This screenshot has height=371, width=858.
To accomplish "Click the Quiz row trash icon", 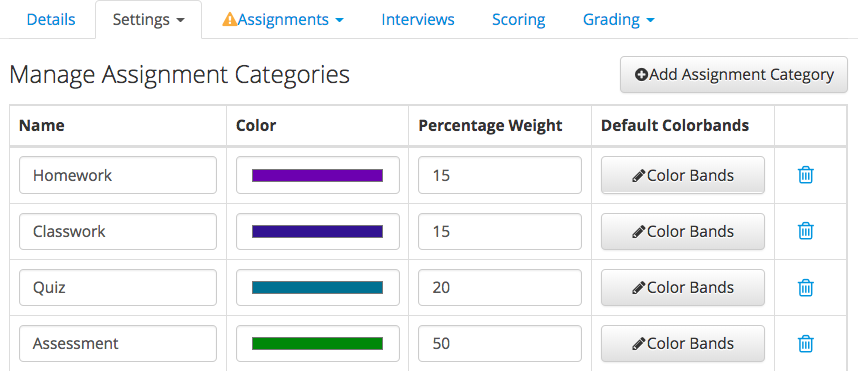I will pyautogui.click(x=805, y=287).
